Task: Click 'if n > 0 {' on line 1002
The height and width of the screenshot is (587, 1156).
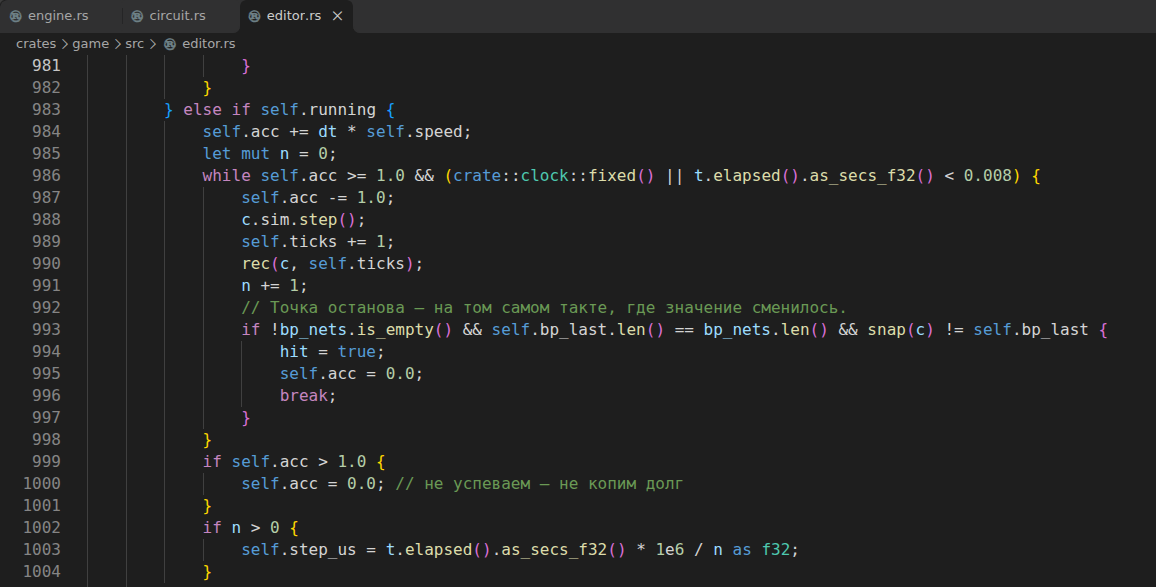Action: coord(251,528)
